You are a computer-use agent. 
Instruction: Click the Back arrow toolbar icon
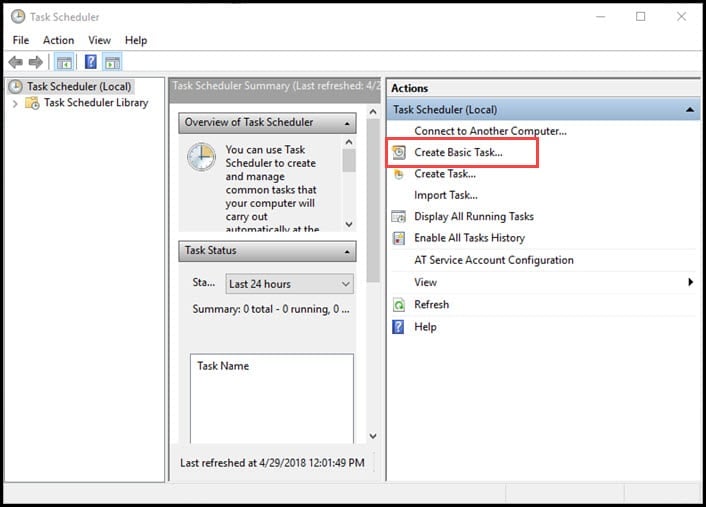pos(16,62)
